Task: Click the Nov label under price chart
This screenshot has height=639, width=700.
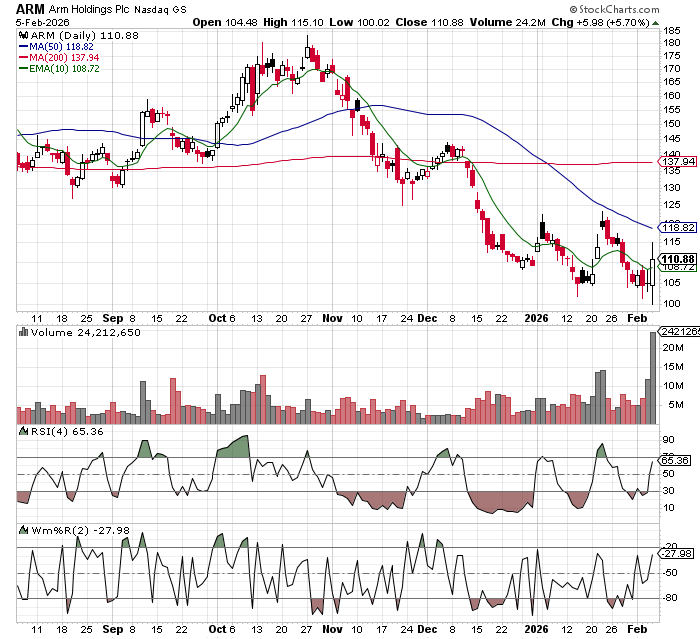Action: (x=332, y=318)
